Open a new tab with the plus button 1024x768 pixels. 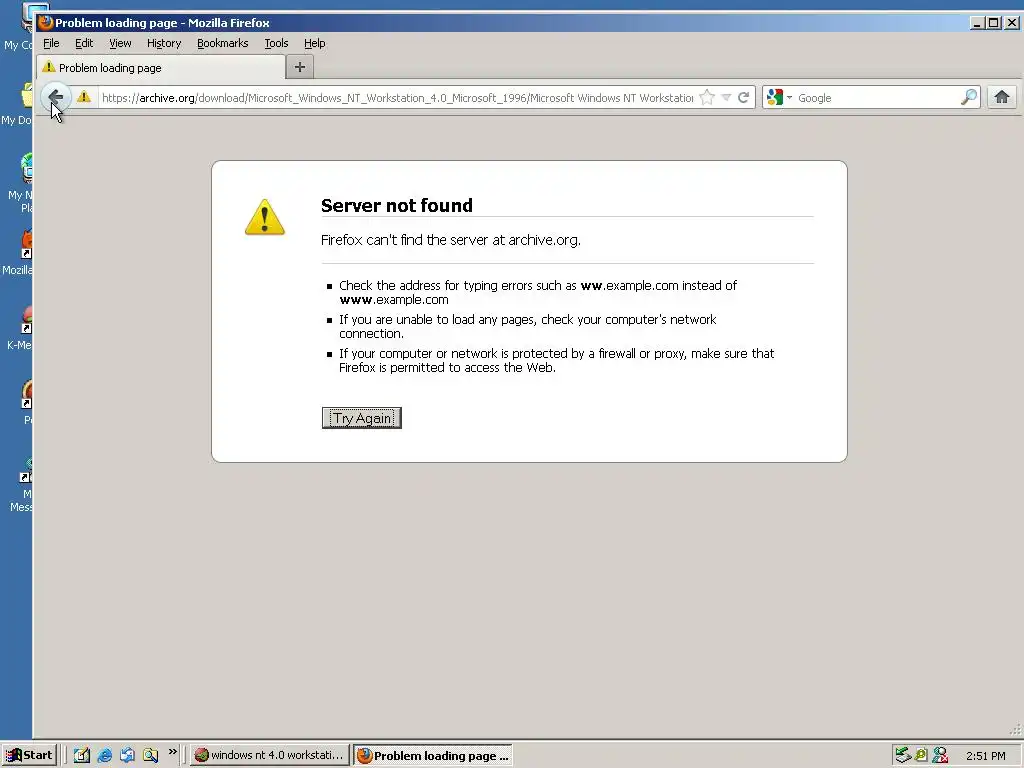click(x=300, y=67)
